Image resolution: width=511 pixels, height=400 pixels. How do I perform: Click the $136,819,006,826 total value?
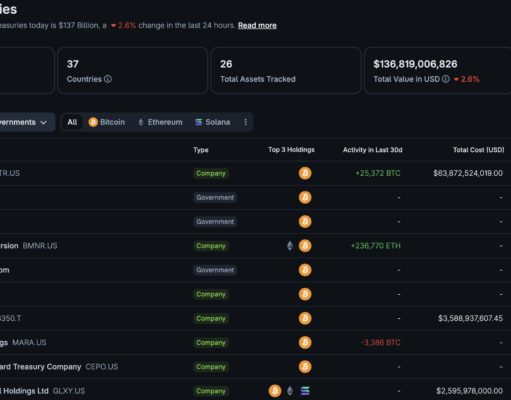415,64
